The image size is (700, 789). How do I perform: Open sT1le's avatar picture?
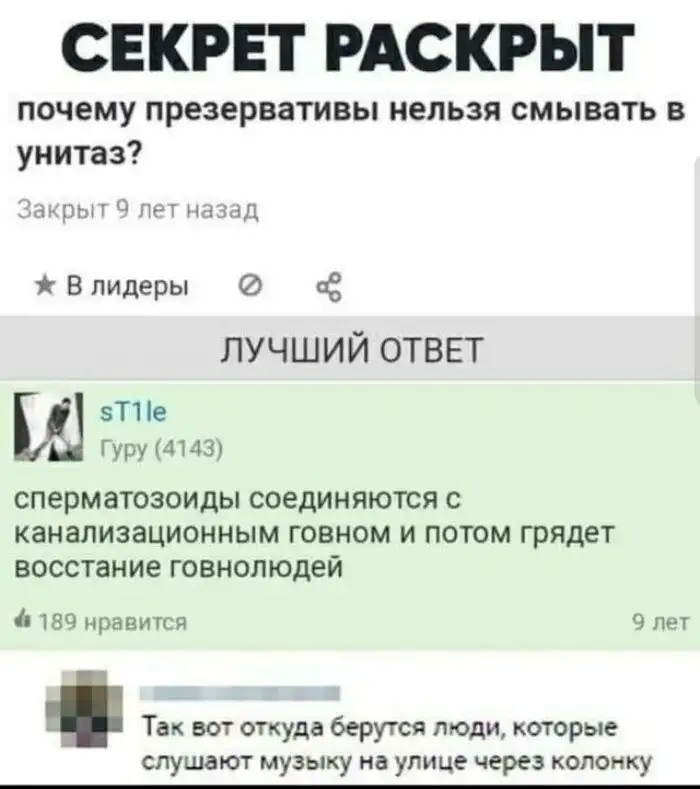pos(49,426)
